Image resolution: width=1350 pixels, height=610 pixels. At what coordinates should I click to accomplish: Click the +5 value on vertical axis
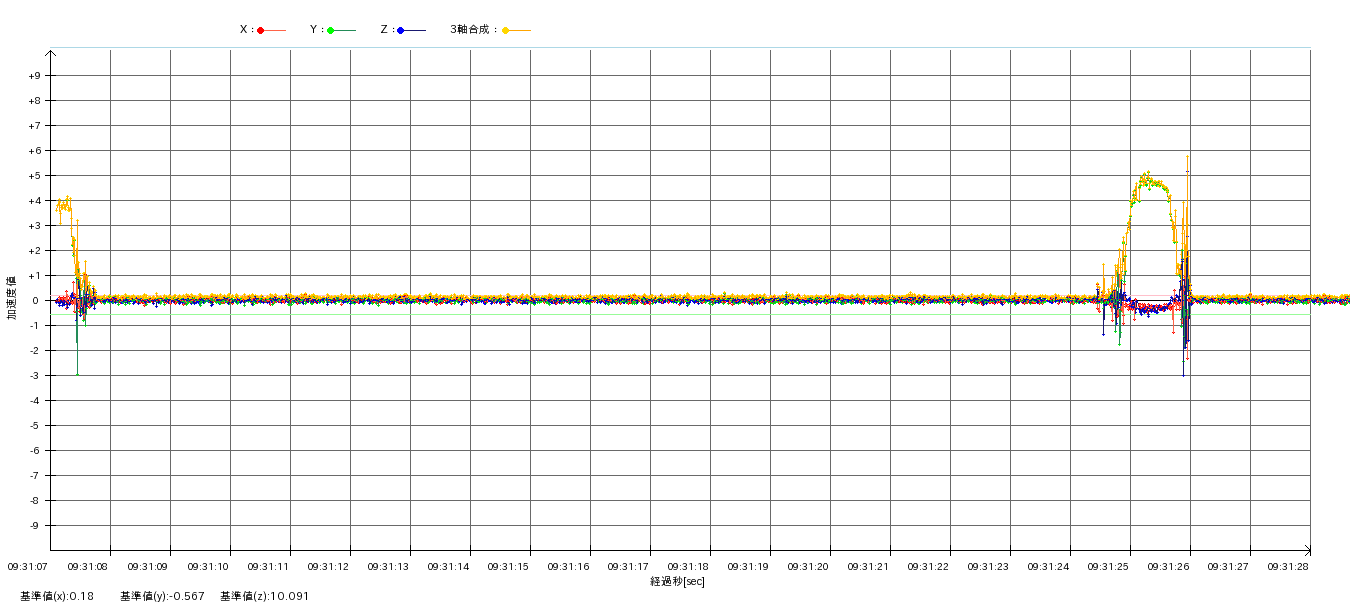34,176
